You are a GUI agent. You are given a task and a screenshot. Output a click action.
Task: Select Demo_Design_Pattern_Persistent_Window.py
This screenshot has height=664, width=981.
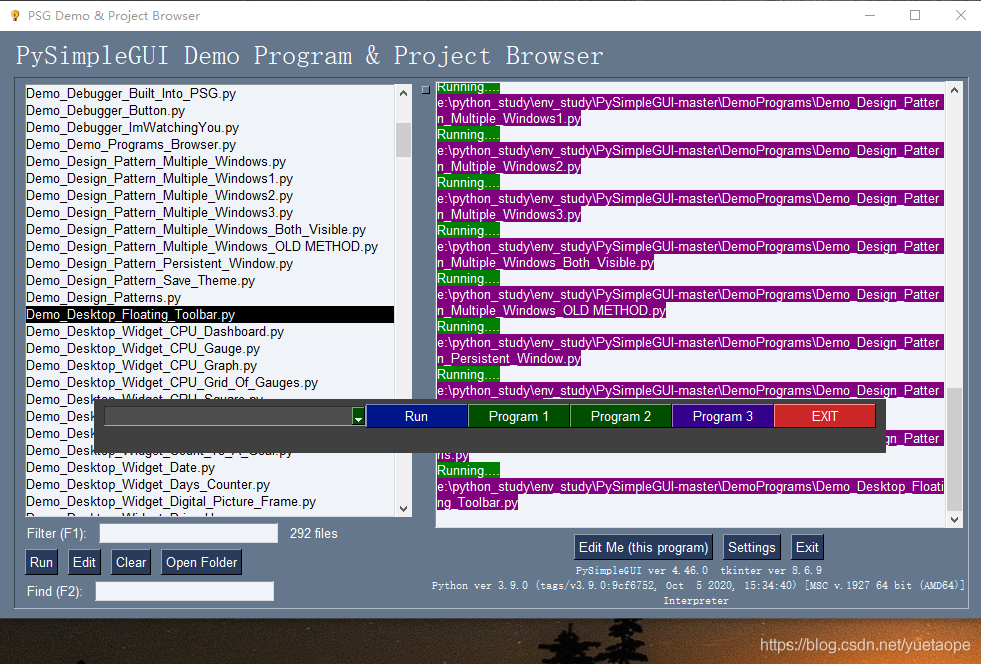coord(210,263)
